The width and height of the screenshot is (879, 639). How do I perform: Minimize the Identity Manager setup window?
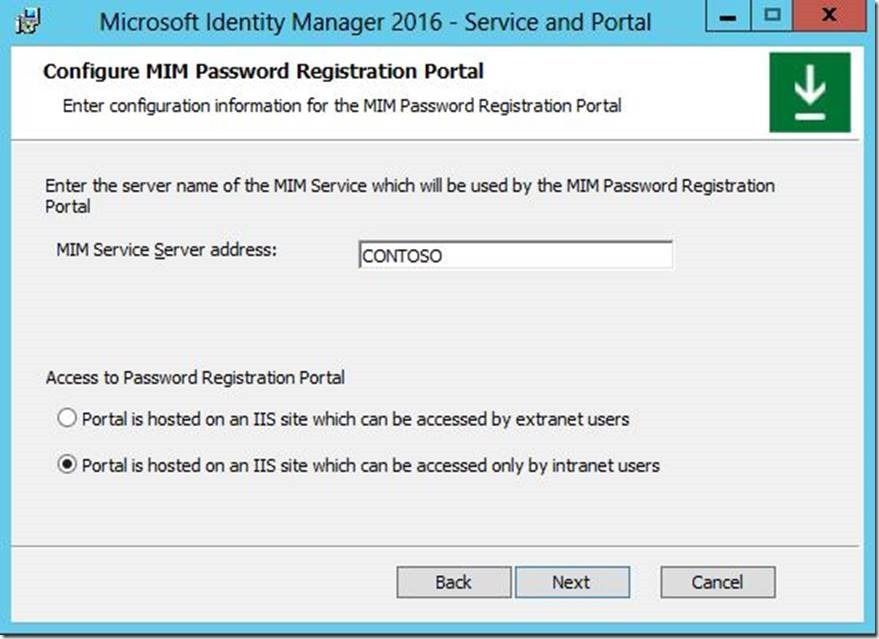tap(728, 16)
